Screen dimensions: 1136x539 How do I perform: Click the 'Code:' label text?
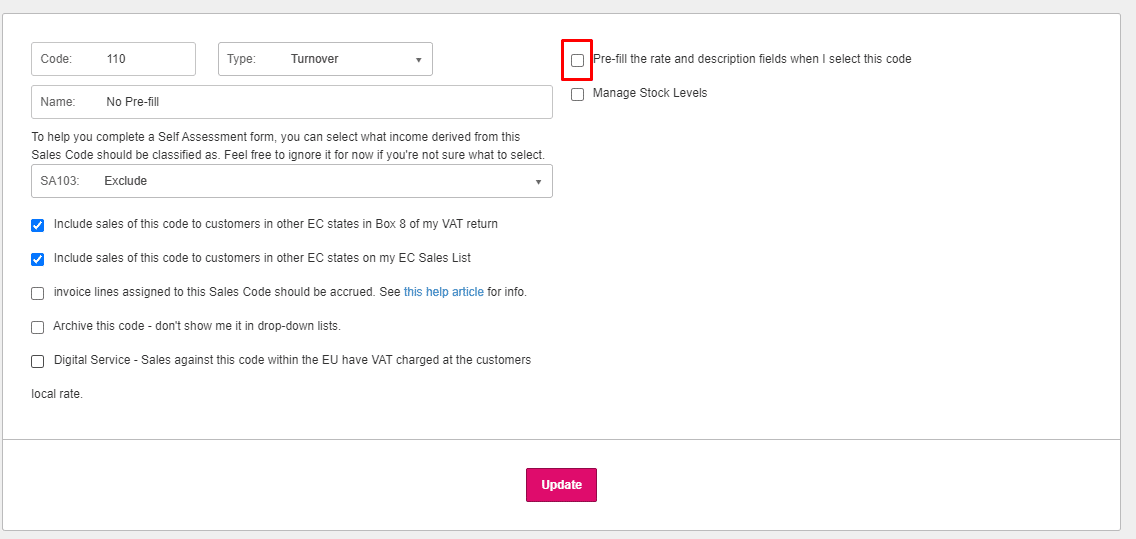click(x=56, y=59)
